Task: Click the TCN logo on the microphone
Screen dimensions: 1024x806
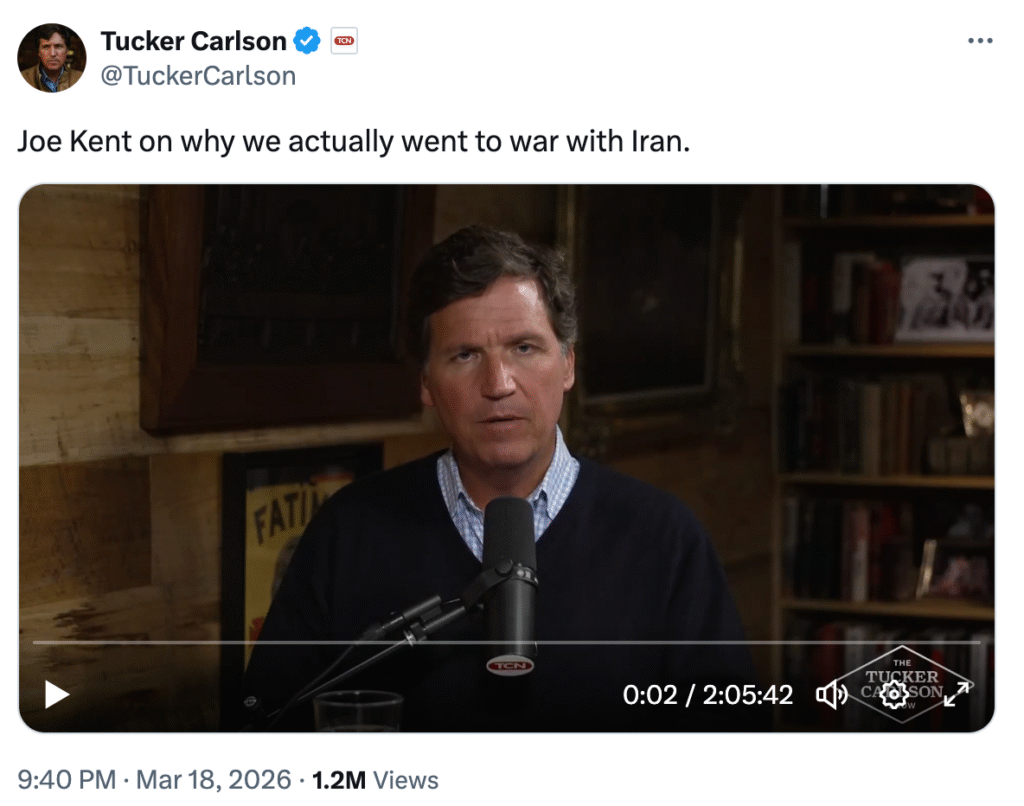Action: (x=510, y=664)
